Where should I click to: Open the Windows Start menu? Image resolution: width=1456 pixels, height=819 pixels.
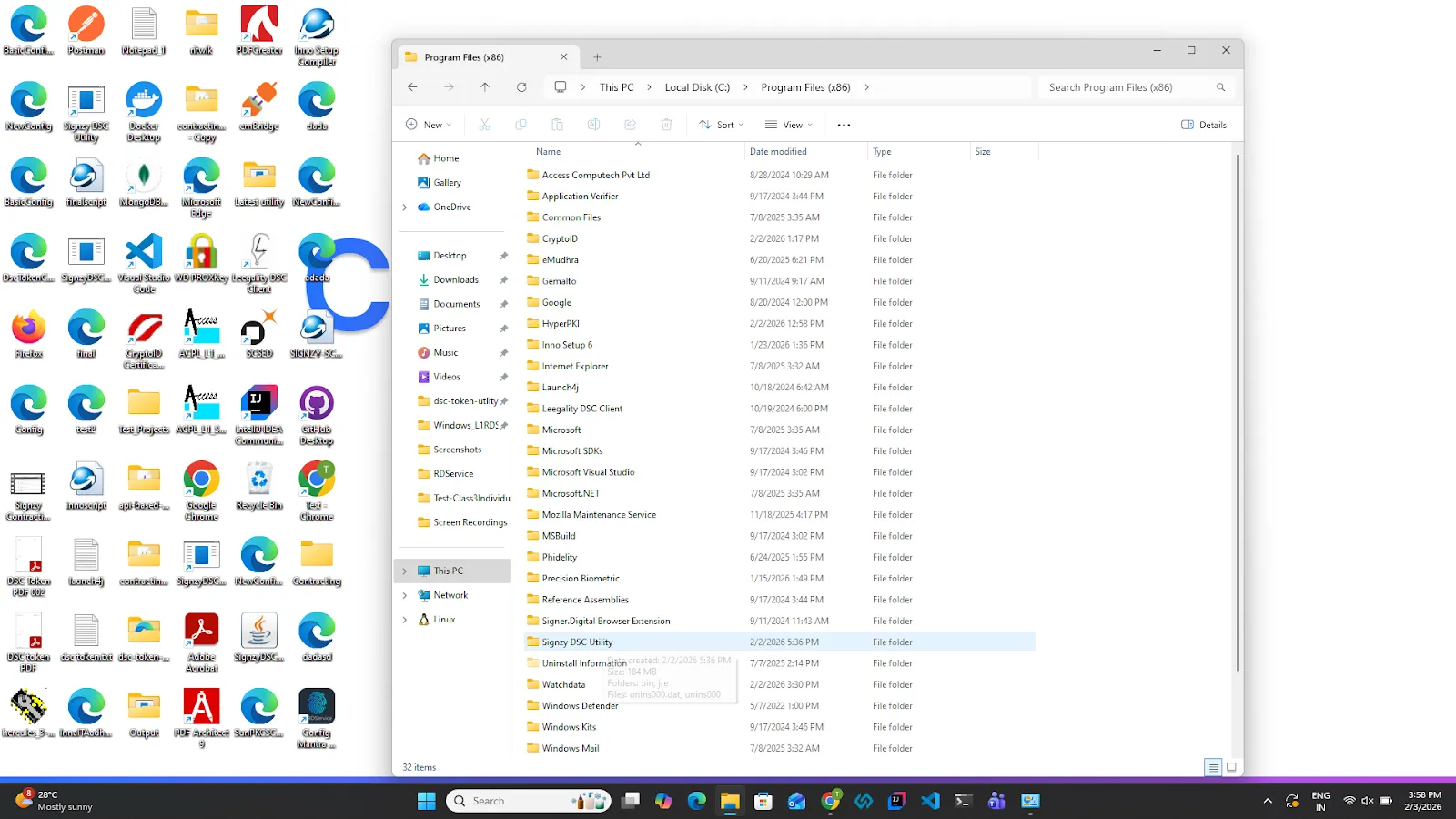point(426,801)
